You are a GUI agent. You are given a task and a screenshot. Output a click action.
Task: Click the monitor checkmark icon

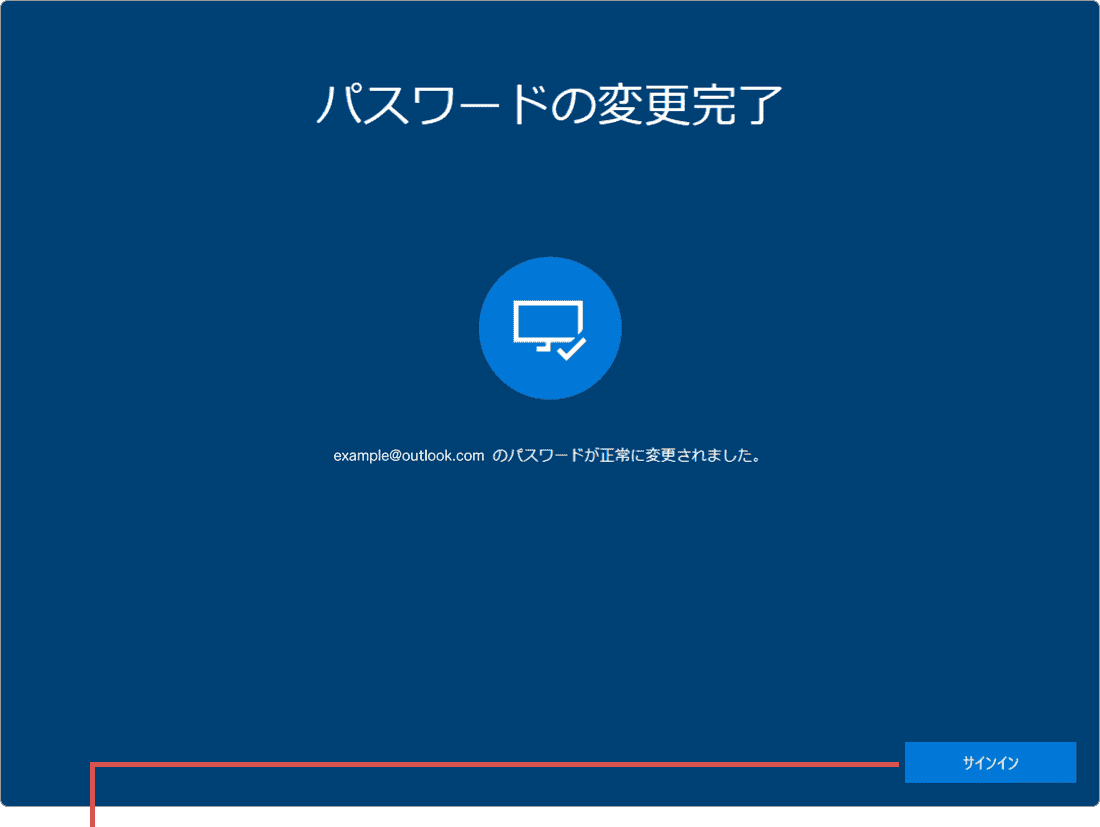[550, 328]
